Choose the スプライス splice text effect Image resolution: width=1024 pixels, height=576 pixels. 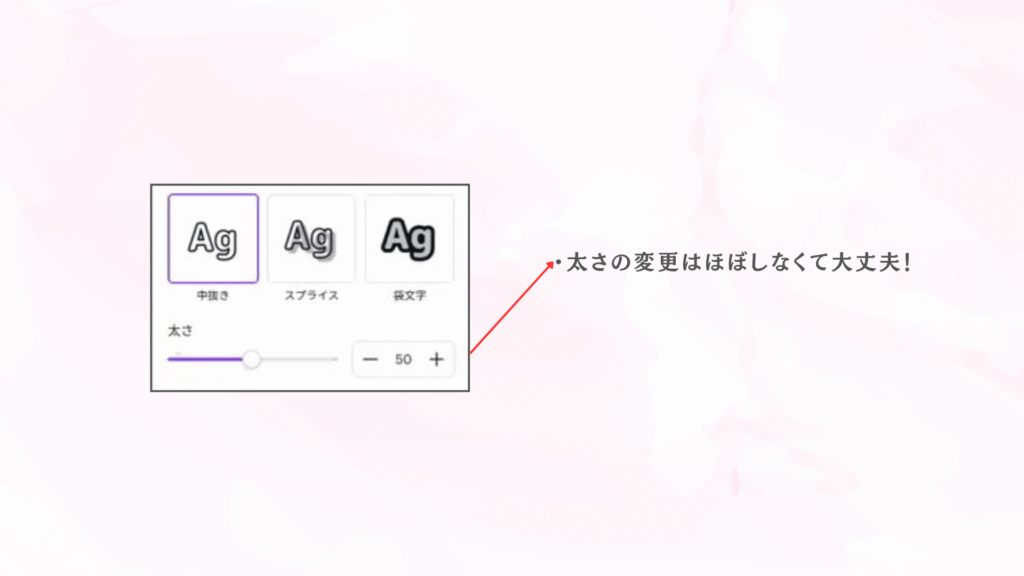tap(311, 239)
